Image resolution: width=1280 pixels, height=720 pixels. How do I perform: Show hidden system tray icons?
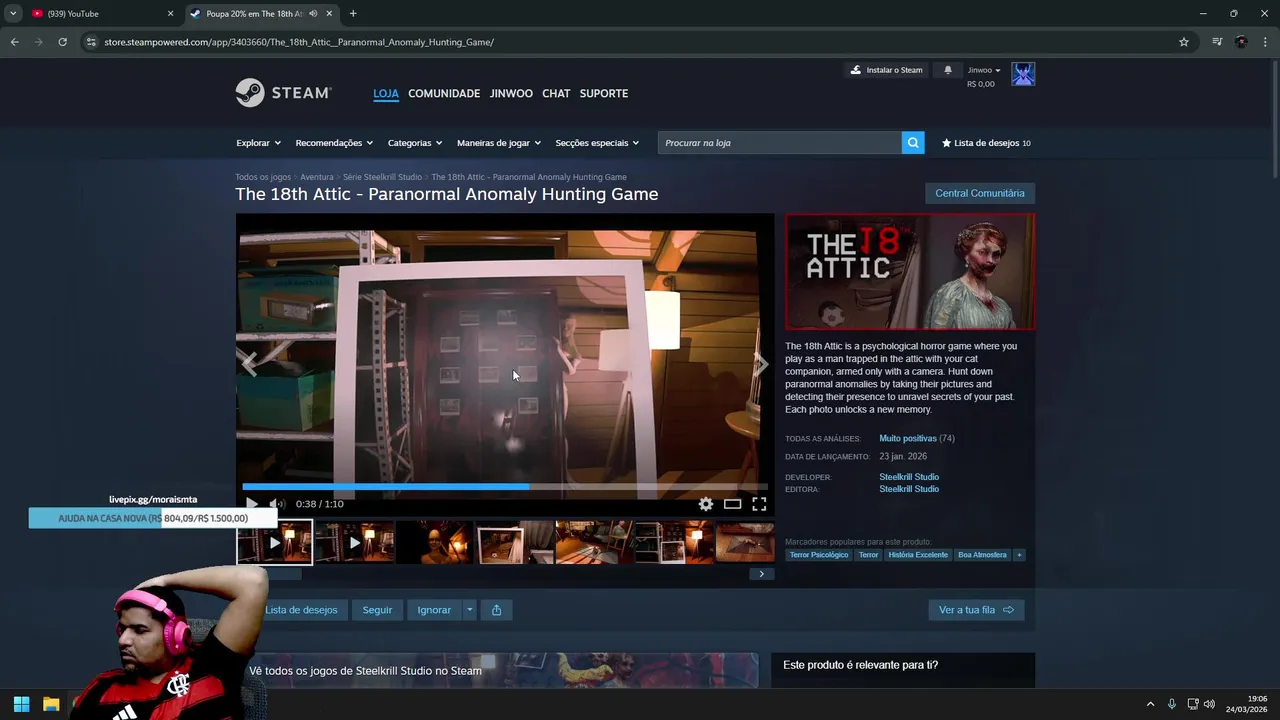[x=1150, y=704]
